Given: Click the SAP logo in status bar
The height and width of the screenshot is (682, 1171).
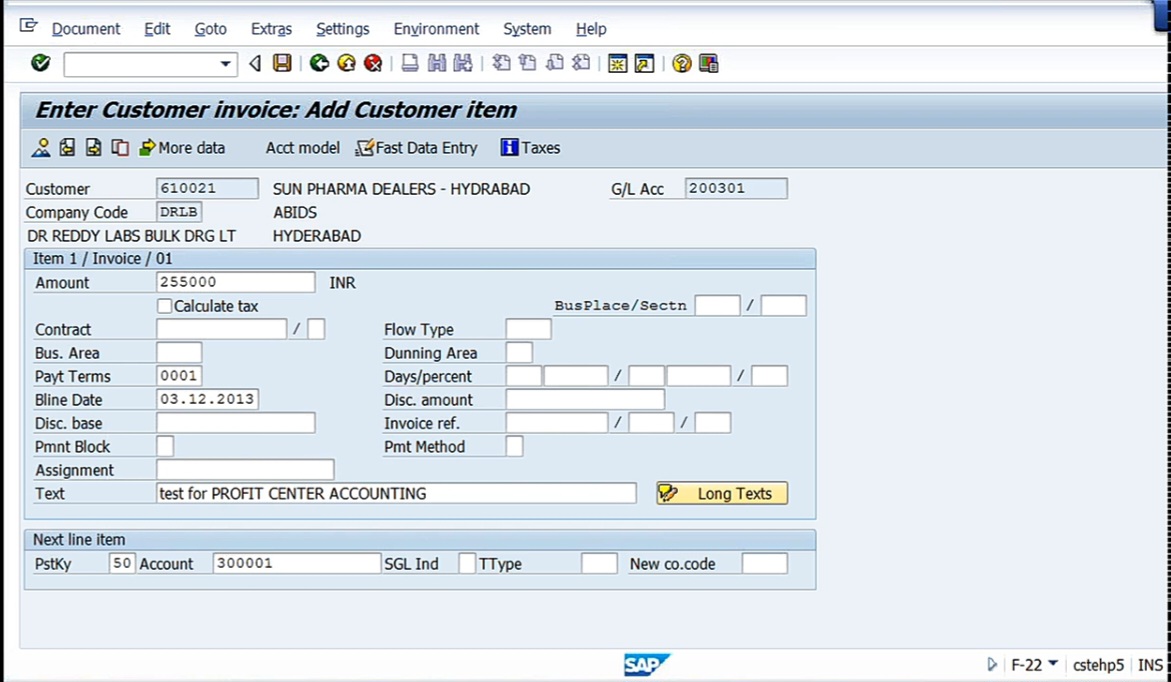Looking at the screenshot, I should click(x=647, y=664).
